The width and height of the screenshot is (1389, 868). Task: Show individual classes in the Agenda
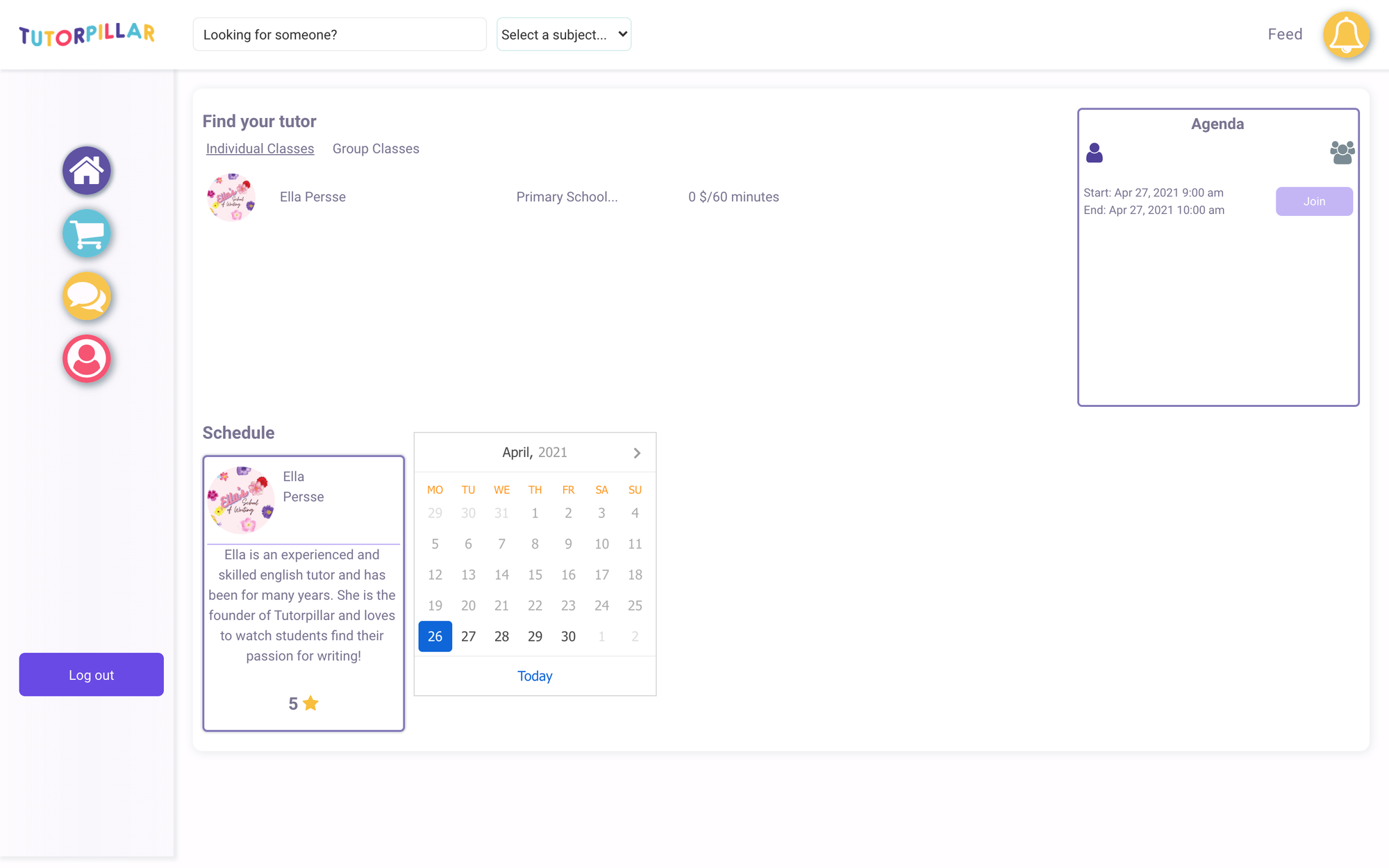click(1095, 153)
